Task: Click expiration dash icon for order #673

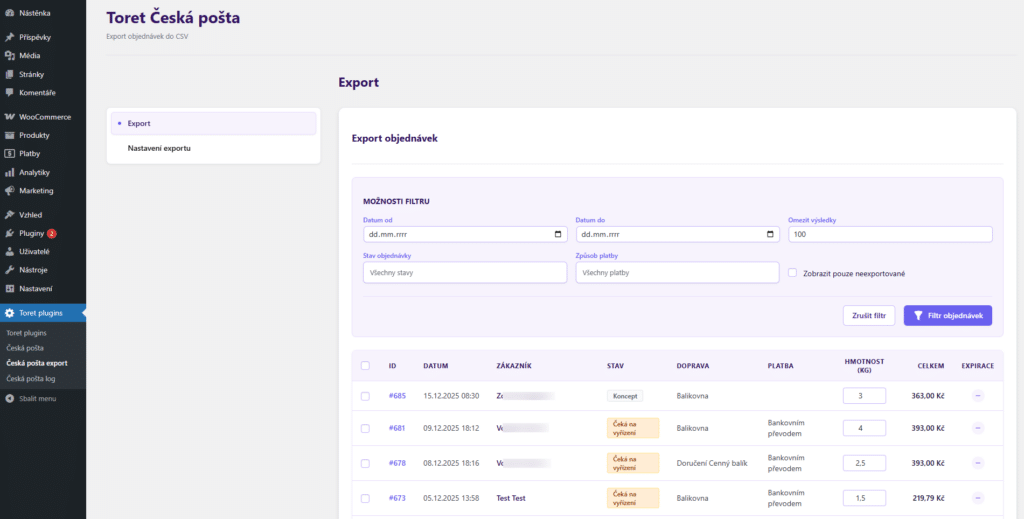Action: coord(978,498)
